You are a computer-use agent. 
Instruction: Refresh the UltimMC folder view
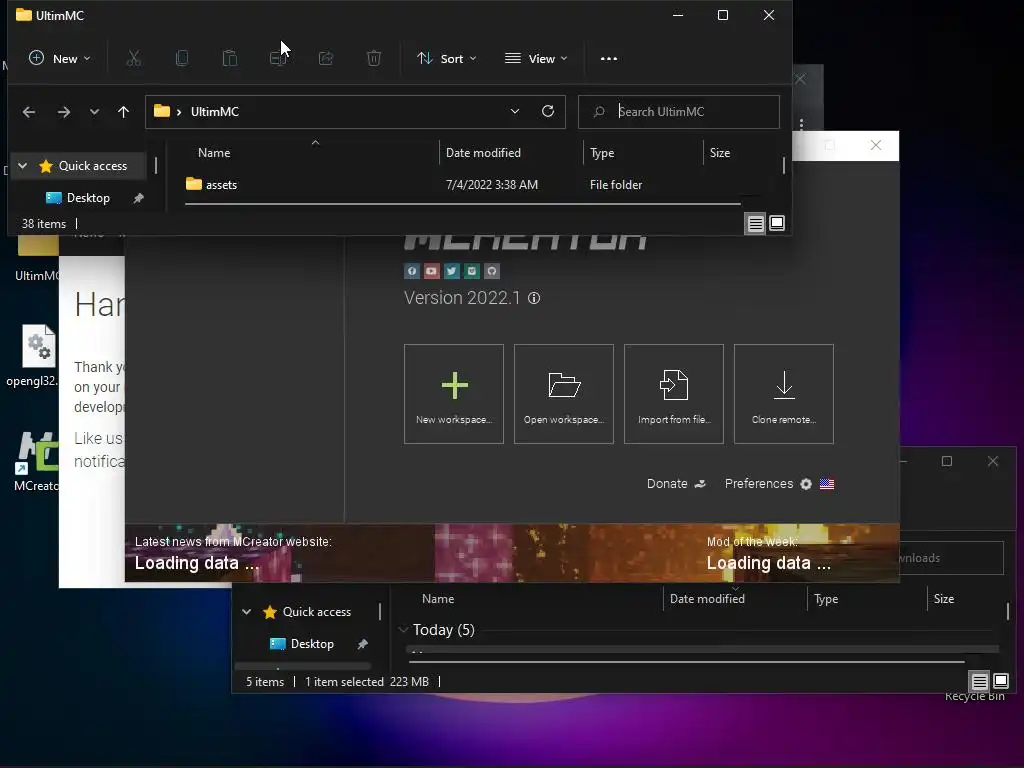click(548, 112)
